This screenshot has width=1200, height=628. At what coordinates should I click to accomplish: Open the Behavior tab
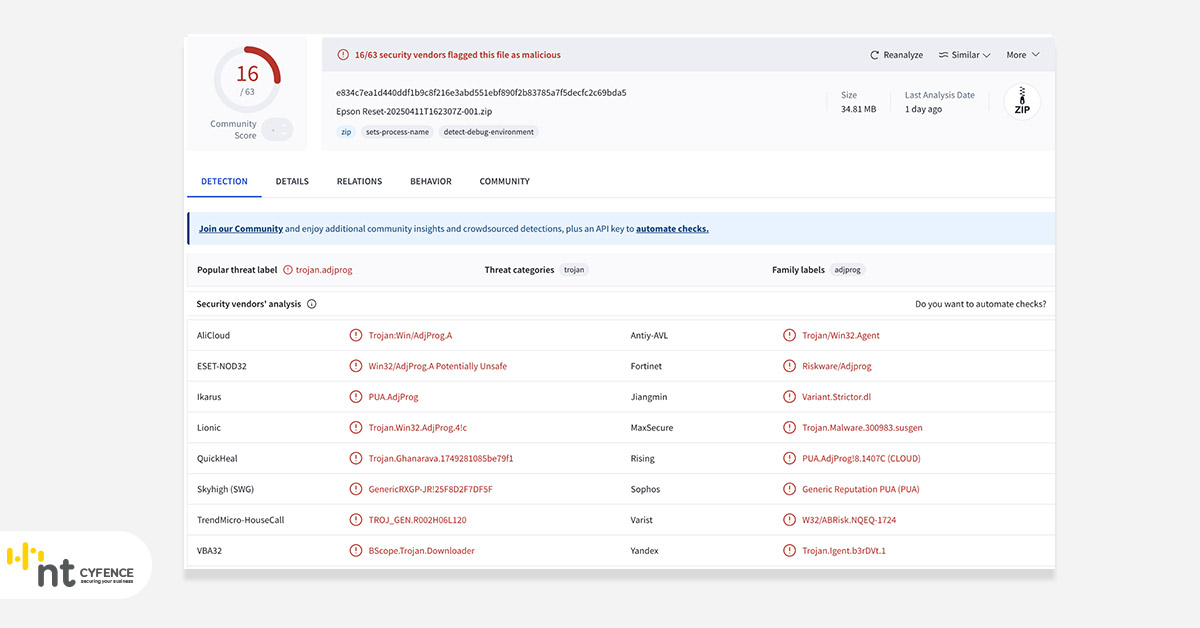pyautogui.click(x=431, y=181)
